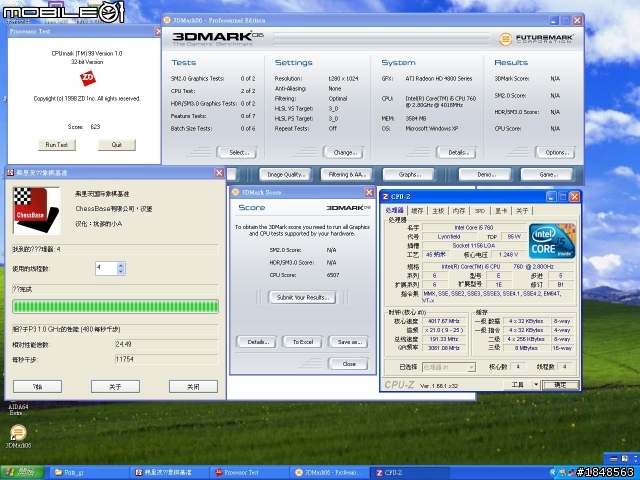
Task: Minimize the CPU-Z window
Action: 551,197
